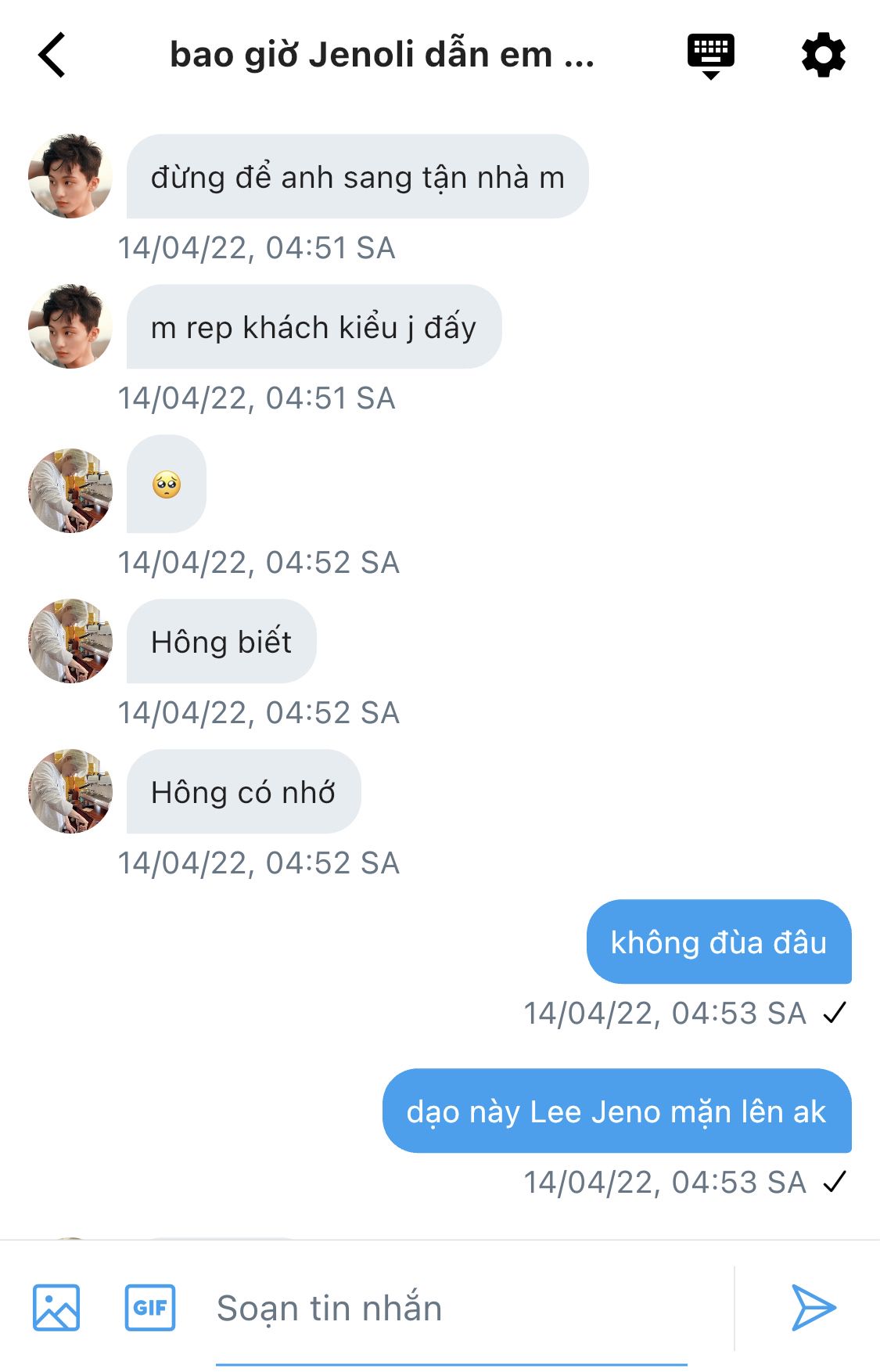Focus the "Soạn tin nhắn" input field
This screenshot has width=880, height=1372.
(451, 1309)
